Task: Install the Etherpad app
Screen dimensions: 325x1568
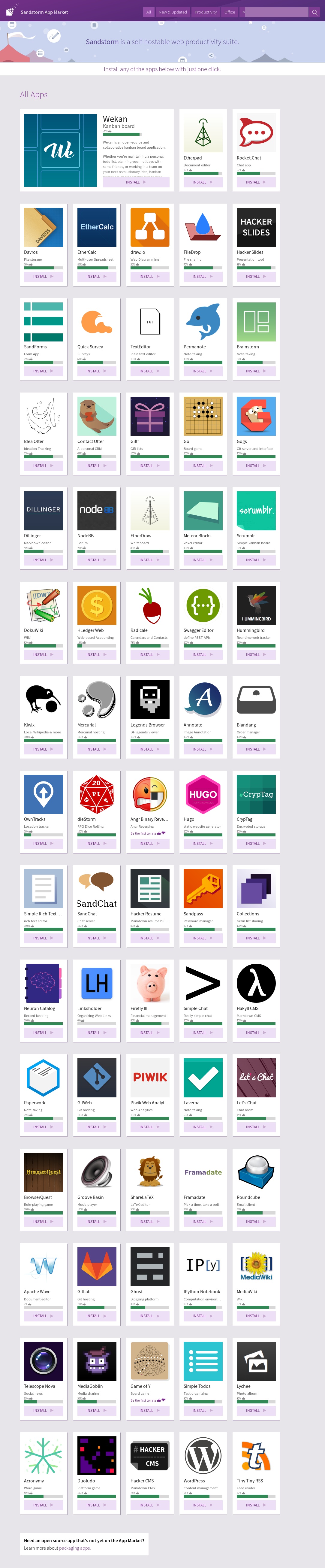Action: [x=203, y=182]
